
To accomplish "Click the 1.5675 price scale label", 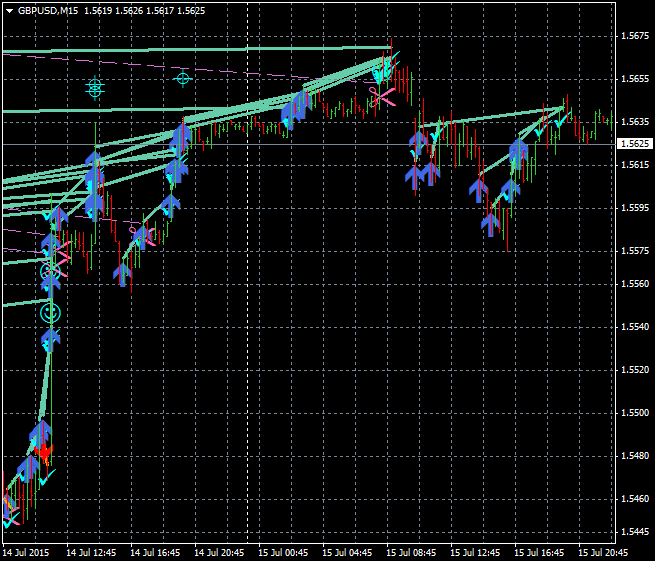I will pyautogui.click(x=635, y=36).
